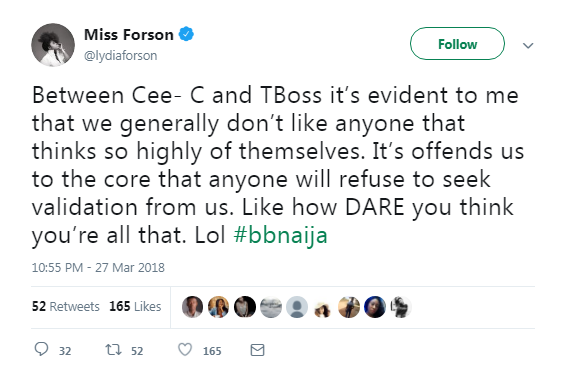This screenshot has width=564, height=383.
Task: Click the last liker avatar in the row
Action: click(401, 307)
